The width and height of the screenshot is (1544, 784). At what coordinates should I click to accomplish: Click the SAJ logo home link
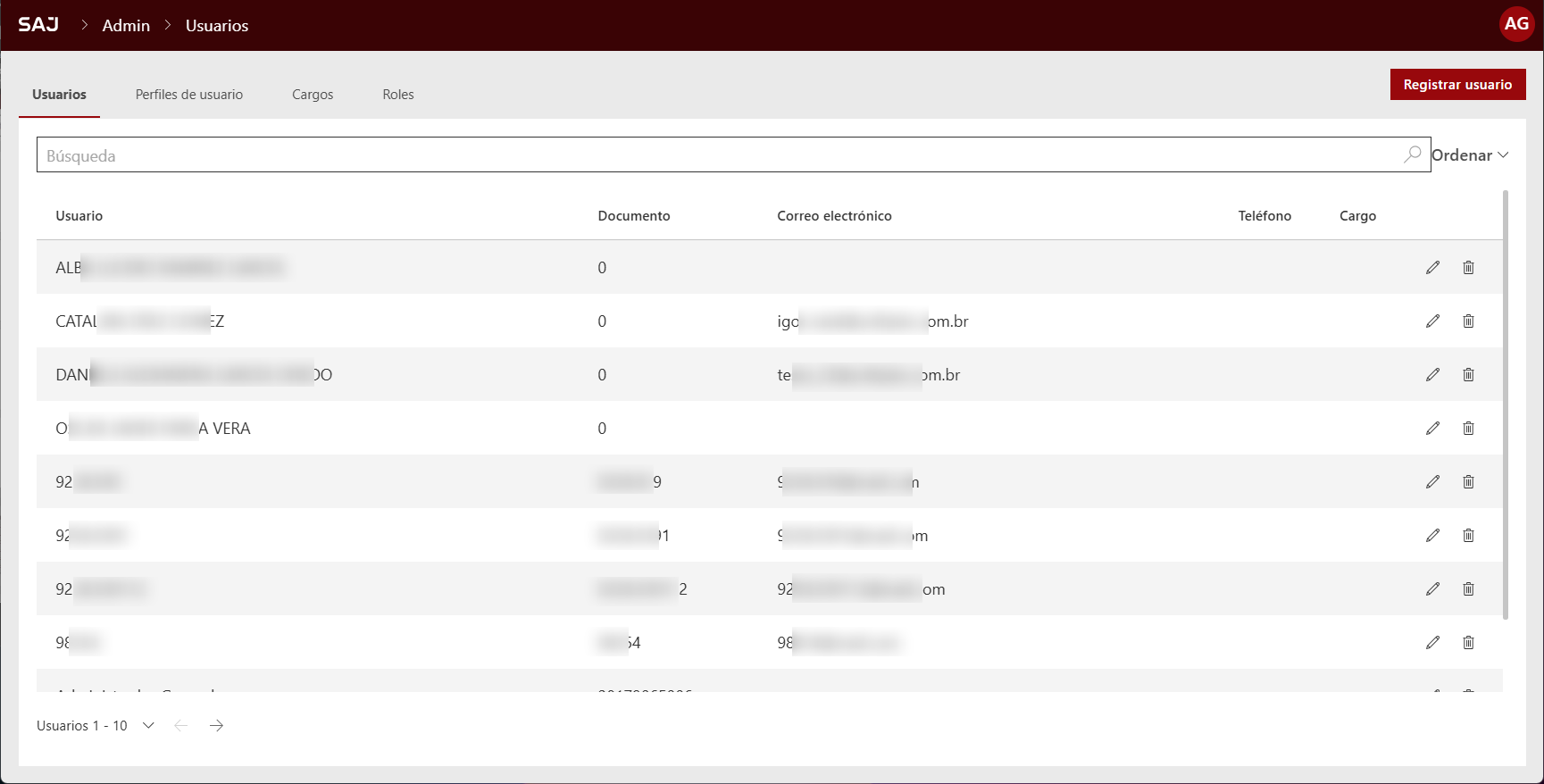click(38, 24)
